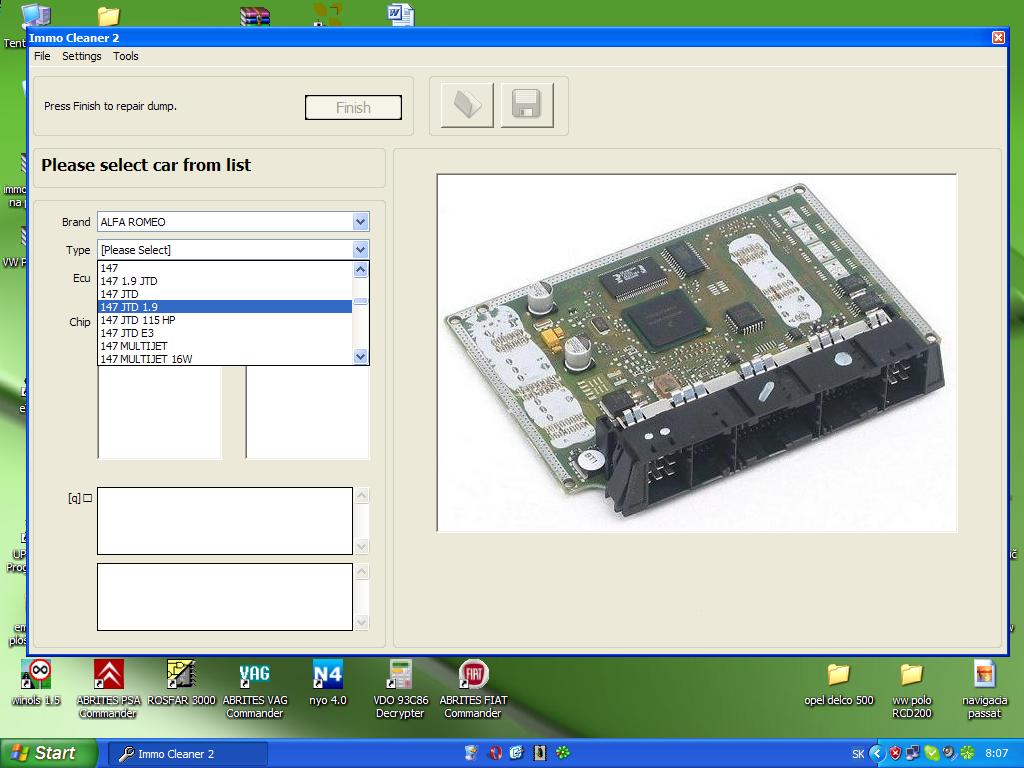Click the bottom empty text box
1024x768 pixels.
coord(225,597)
